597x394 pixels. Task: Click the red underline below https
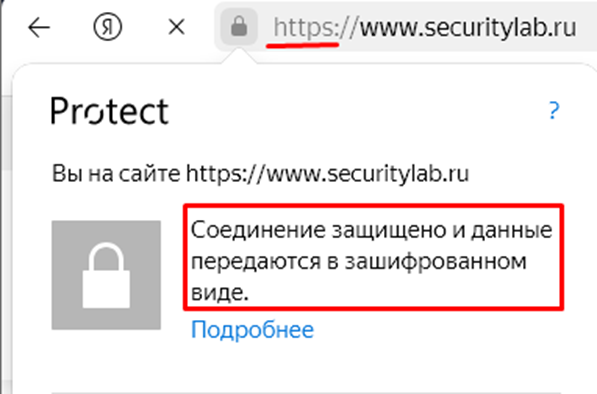point(303,45)
